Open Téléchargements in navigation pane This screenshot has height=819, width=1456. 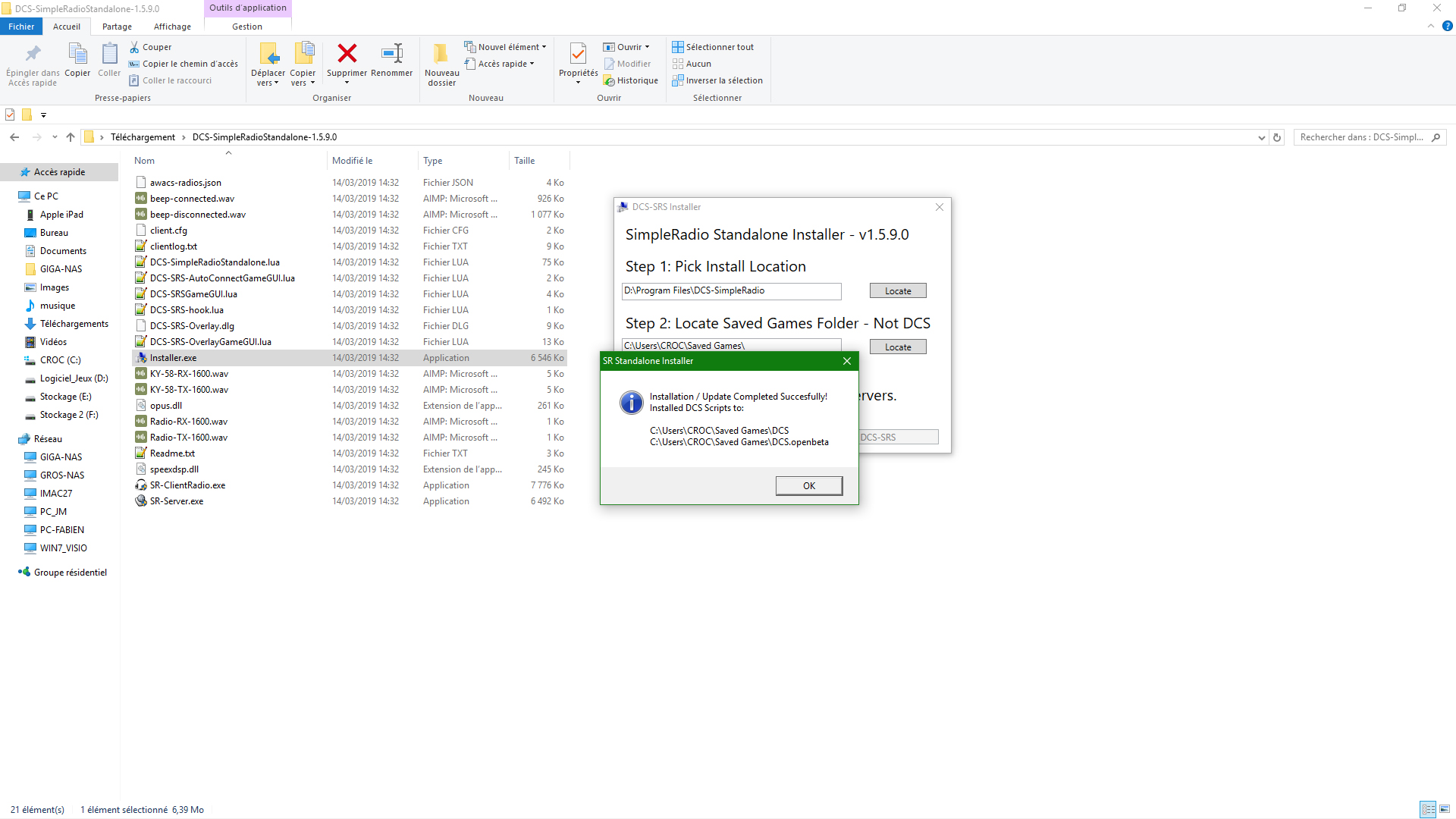point(74,324)
